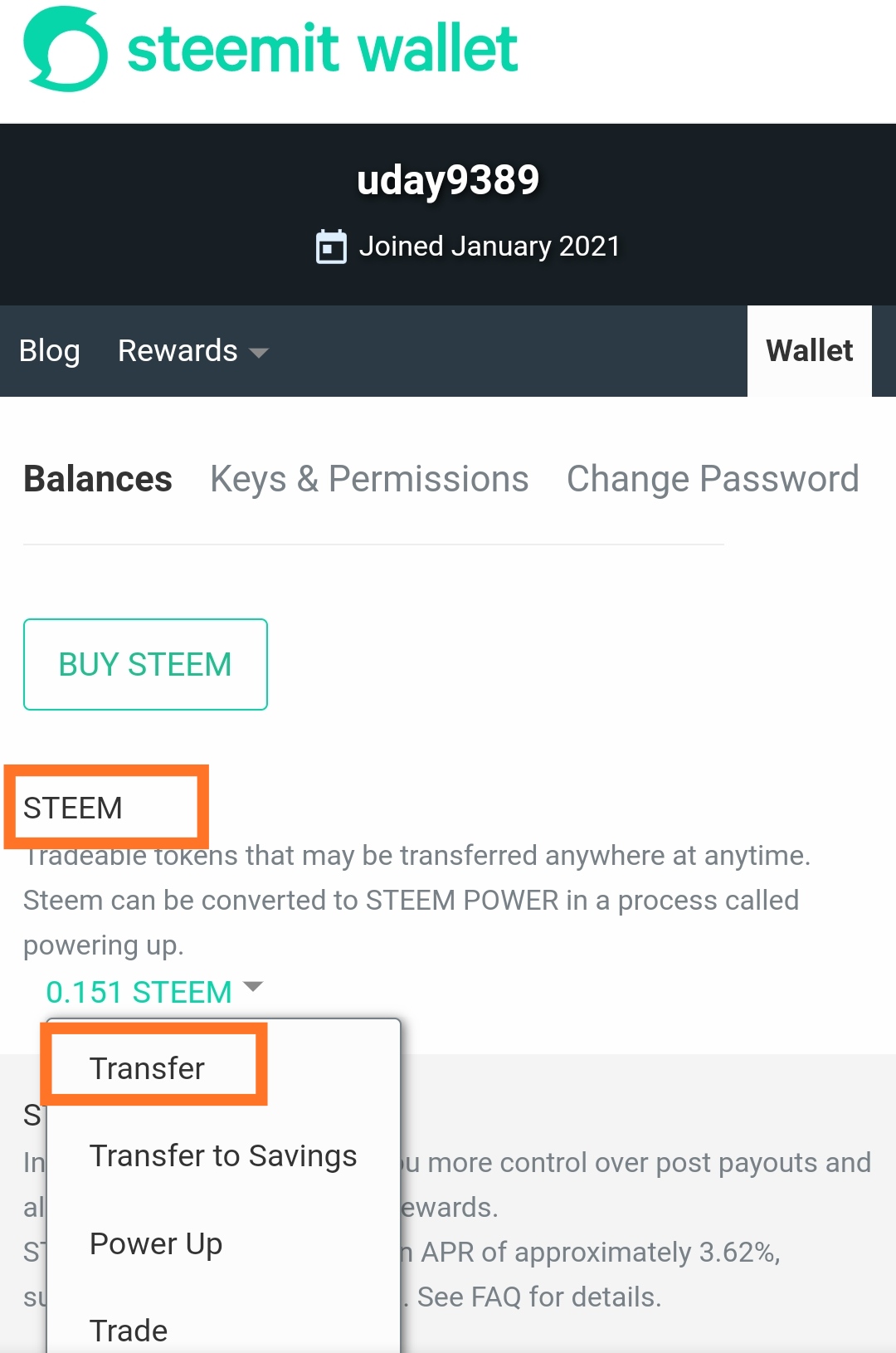Click the "Joined January 2021" text
Viewport: 896px width, 1353px height.
click(x=489, y=247)
